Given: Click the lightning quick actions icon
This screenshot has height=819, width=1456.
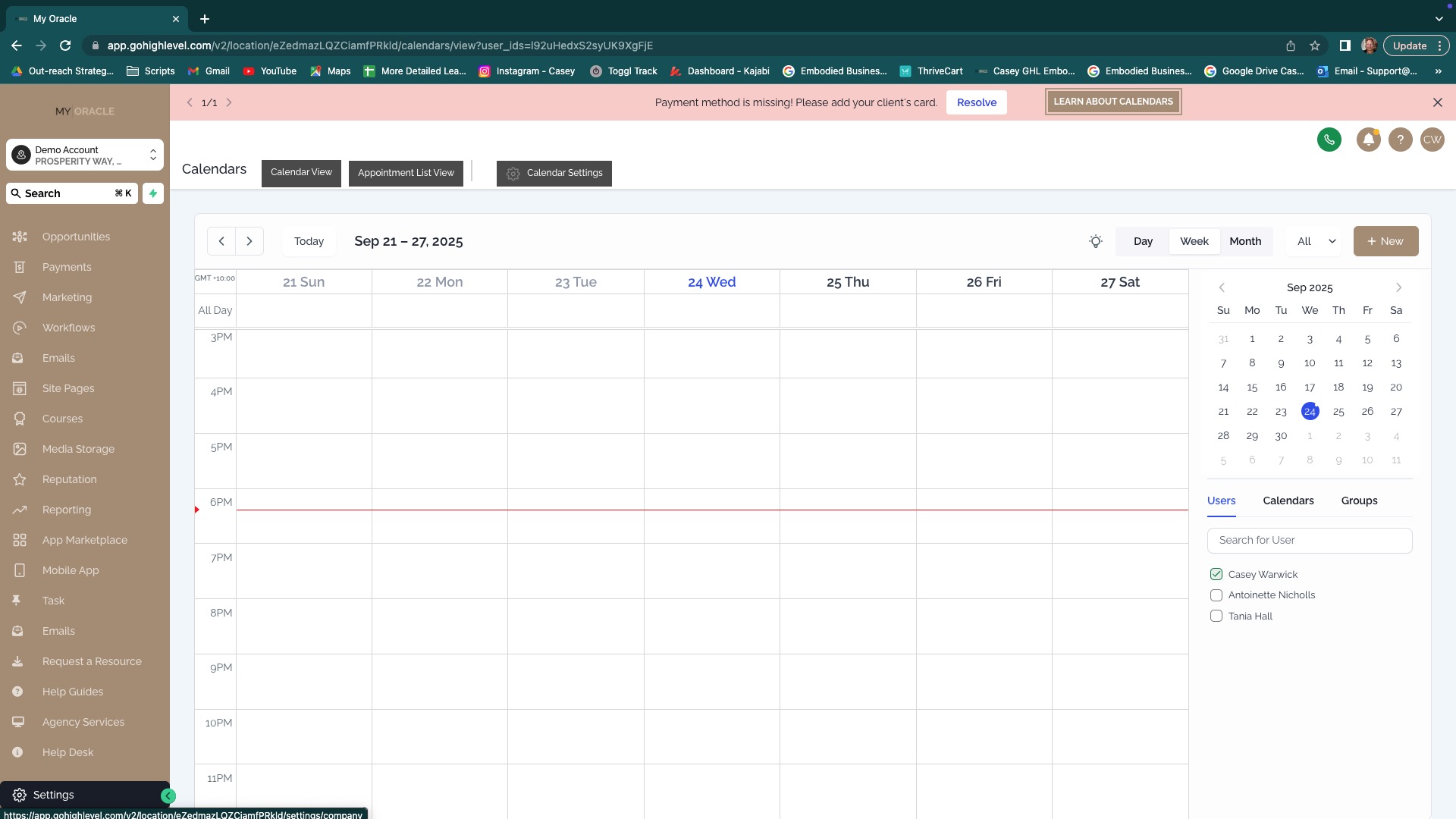Looking at the screenshot, I should (x=153, y=193).
